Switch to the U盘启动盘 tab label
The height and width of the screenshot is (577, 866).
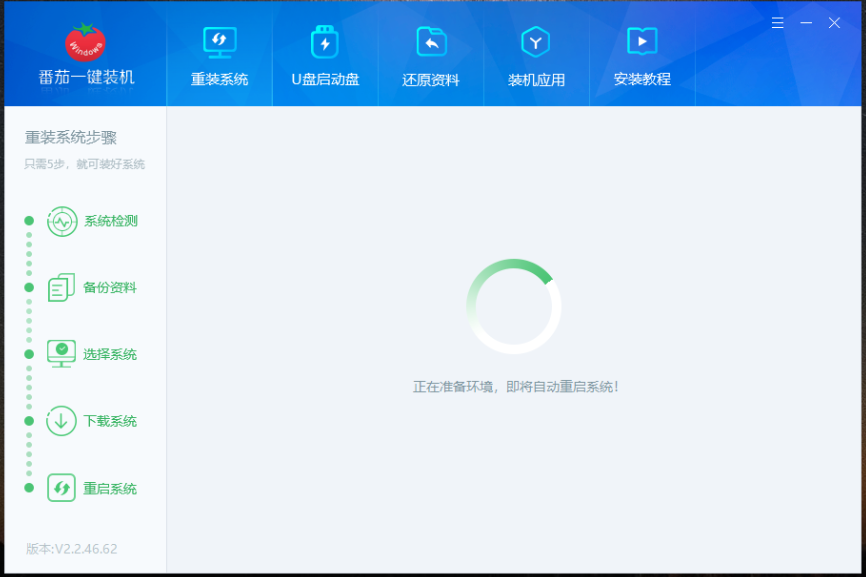325,80
